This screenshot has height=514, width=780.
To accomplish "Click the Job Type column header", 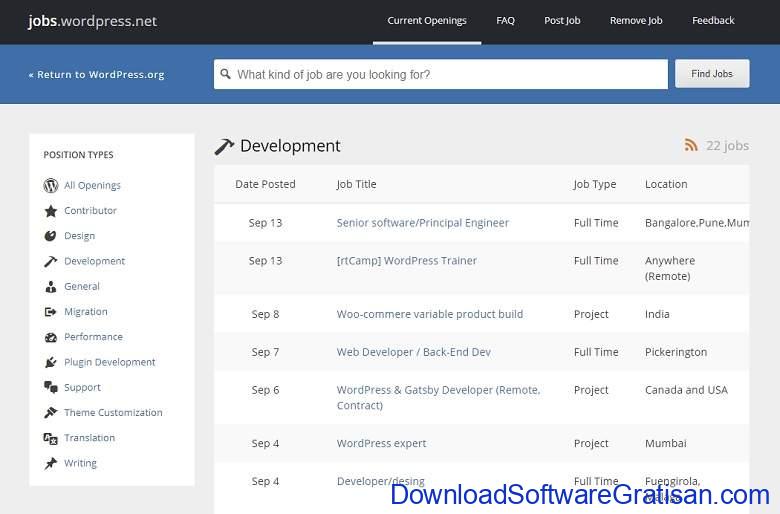I will [594, 184].
